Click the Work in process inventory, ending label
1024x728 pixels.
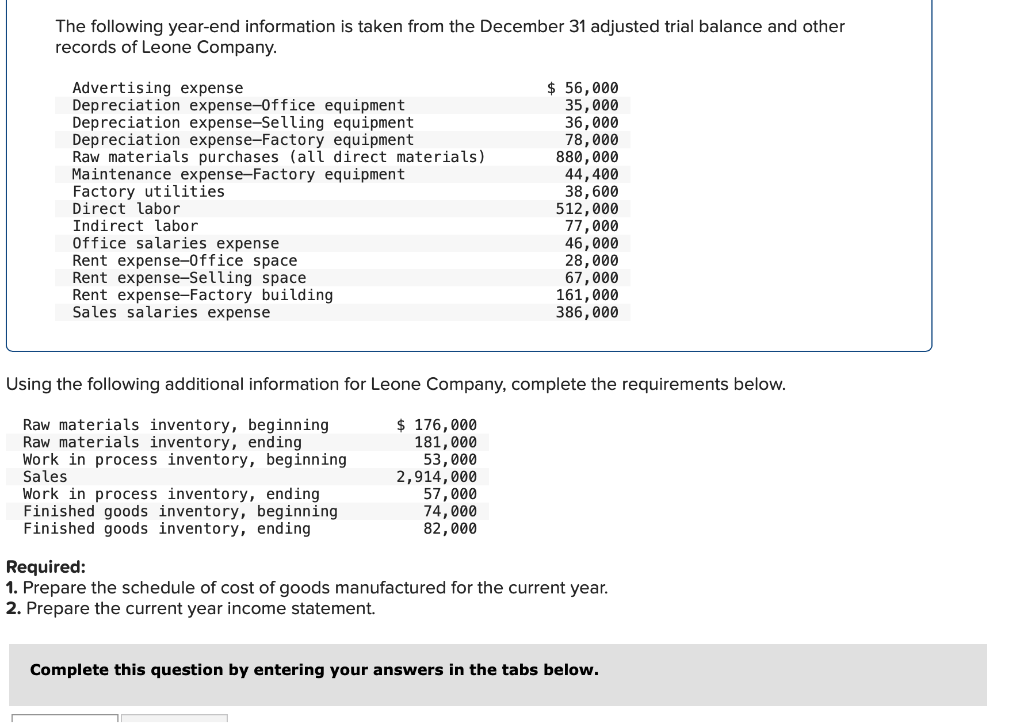coord(171,494)
